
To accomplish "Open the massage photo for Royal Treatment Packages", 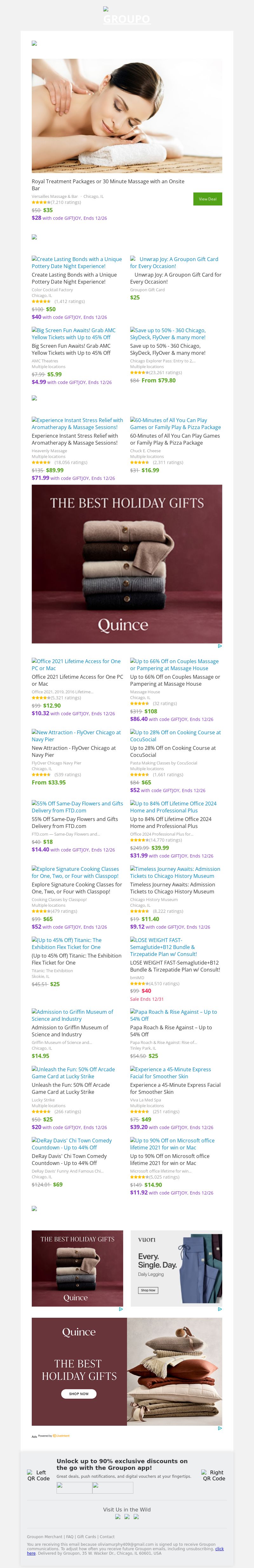I will click(x=127, y=116).
